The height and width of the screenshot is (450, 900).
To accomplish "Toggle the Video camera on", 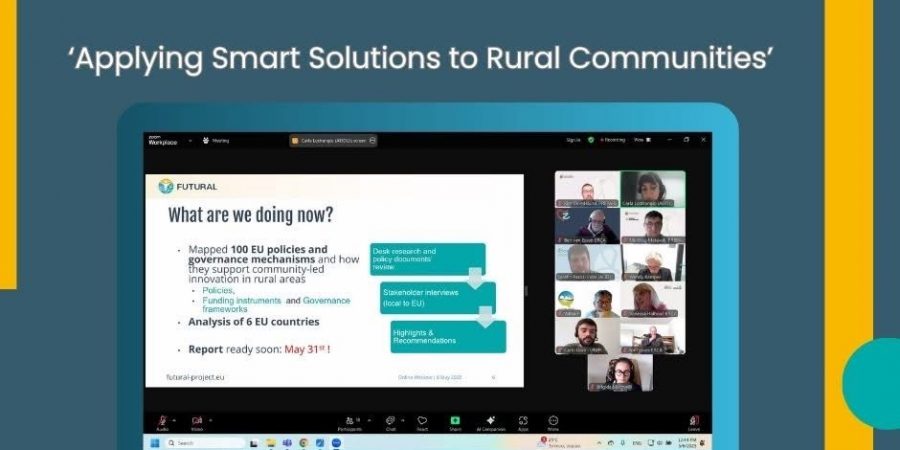I will coord(196,421).
